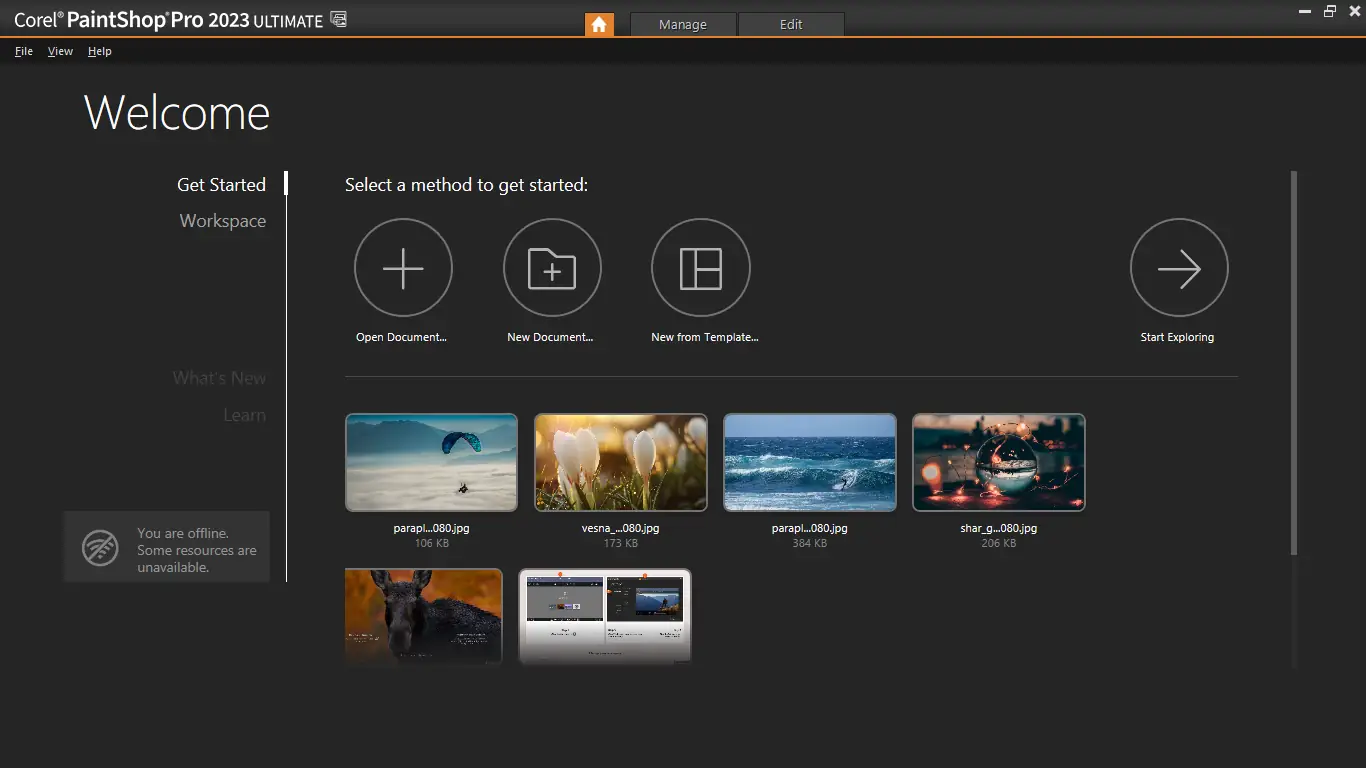Open the paraglider recent image thumbnail
Image resolution: width=1366 pixels, height=768 pixels.
tap(431, 462)
